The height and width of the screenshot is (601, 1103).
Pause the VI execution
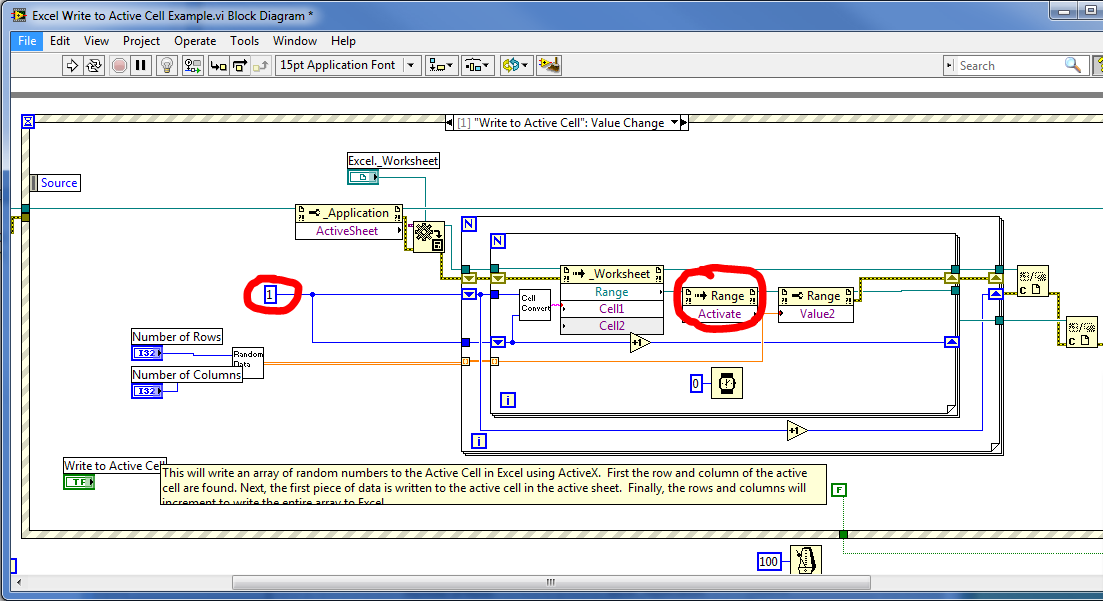tap(141, 65)
